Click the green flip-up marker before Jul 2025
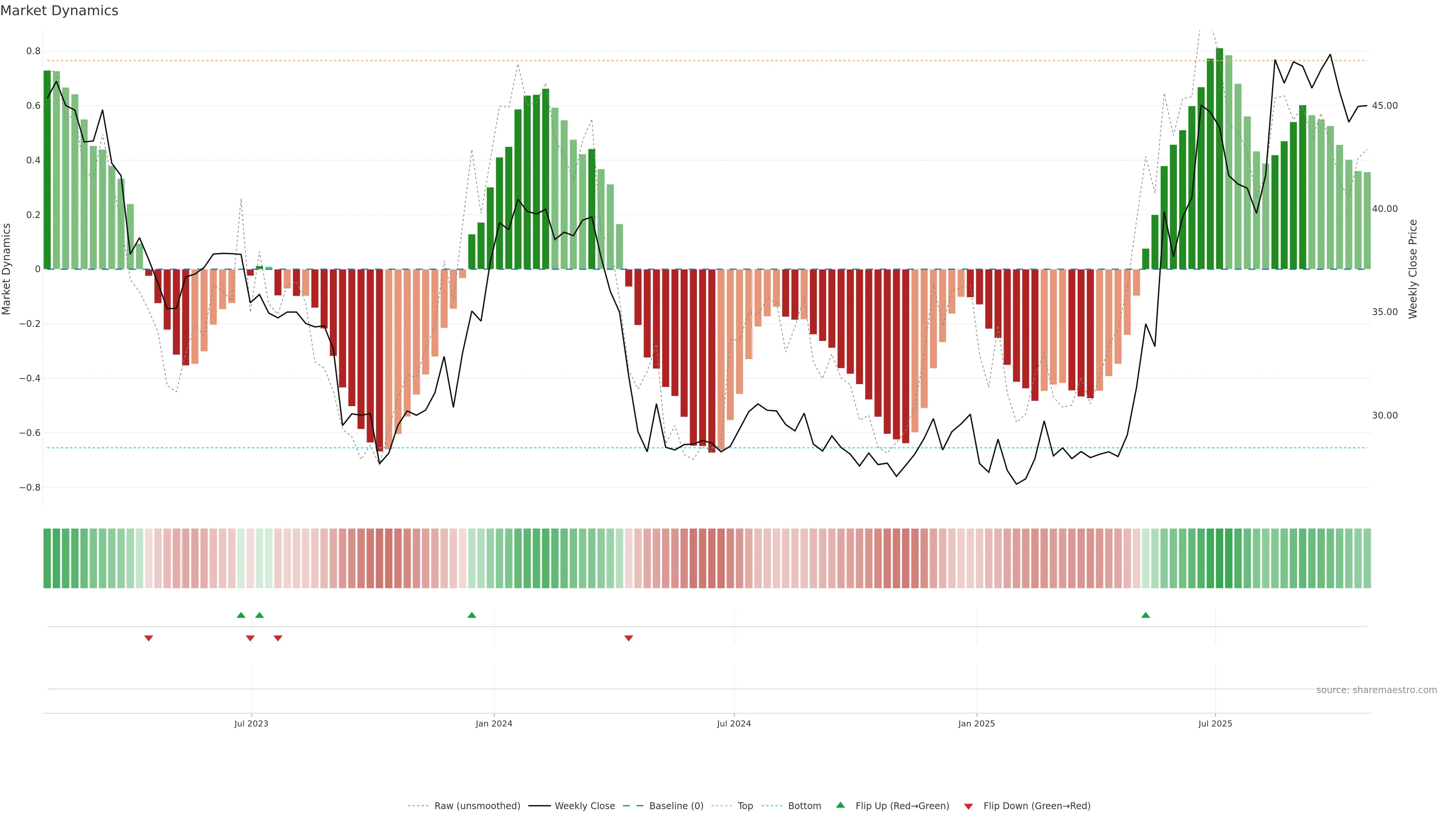Image resolution: width=1456 pixels, height=819 pixels. [x=1146, y=615]
